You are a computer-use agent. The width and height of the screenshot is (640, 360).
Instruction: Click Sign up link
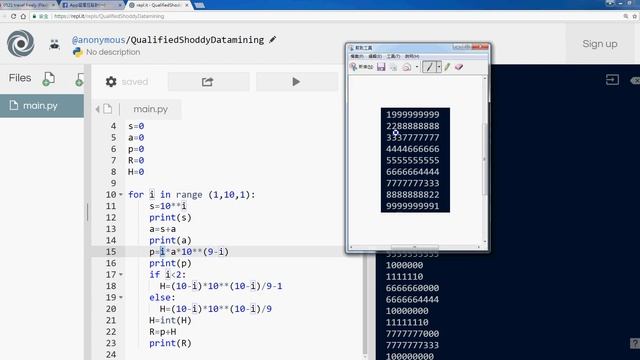(x=600, y=44)
